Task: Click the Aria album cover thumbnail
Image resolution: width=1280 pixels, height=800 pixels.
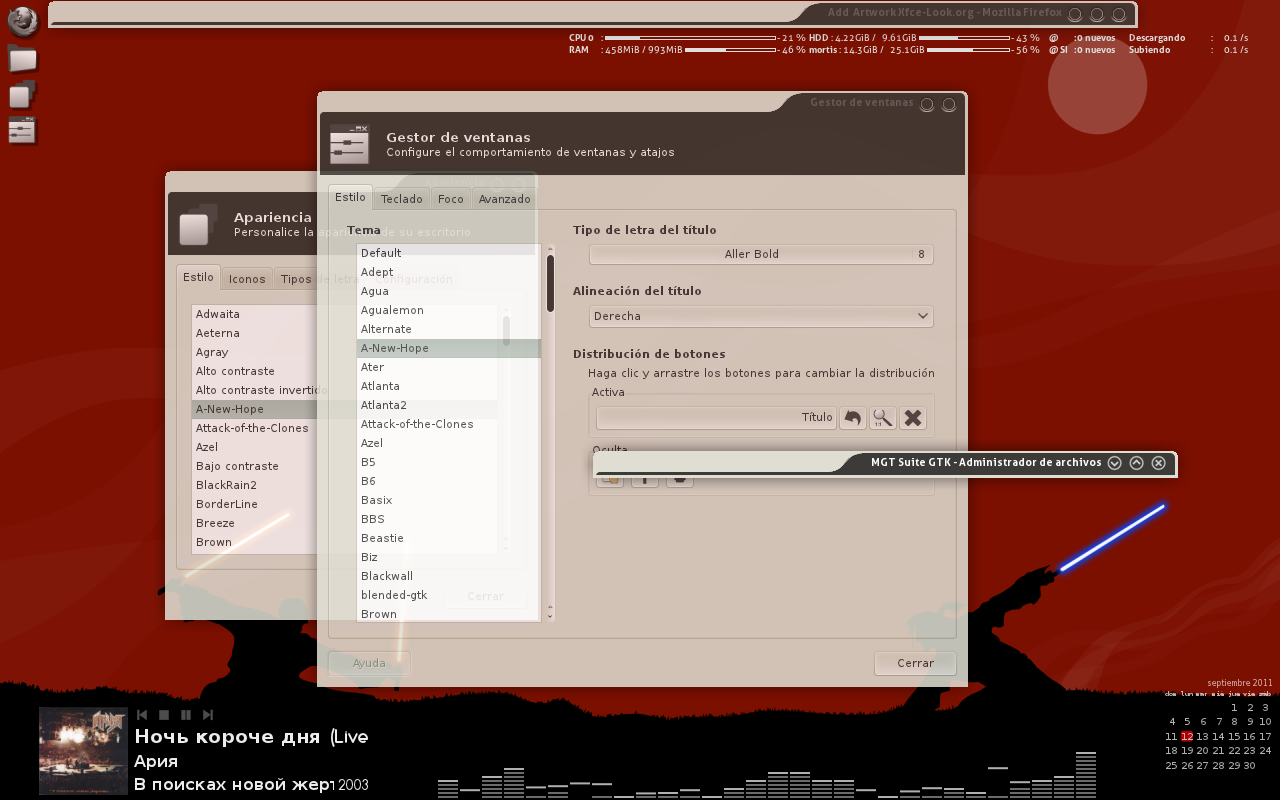Action: [x=83, y=750]
